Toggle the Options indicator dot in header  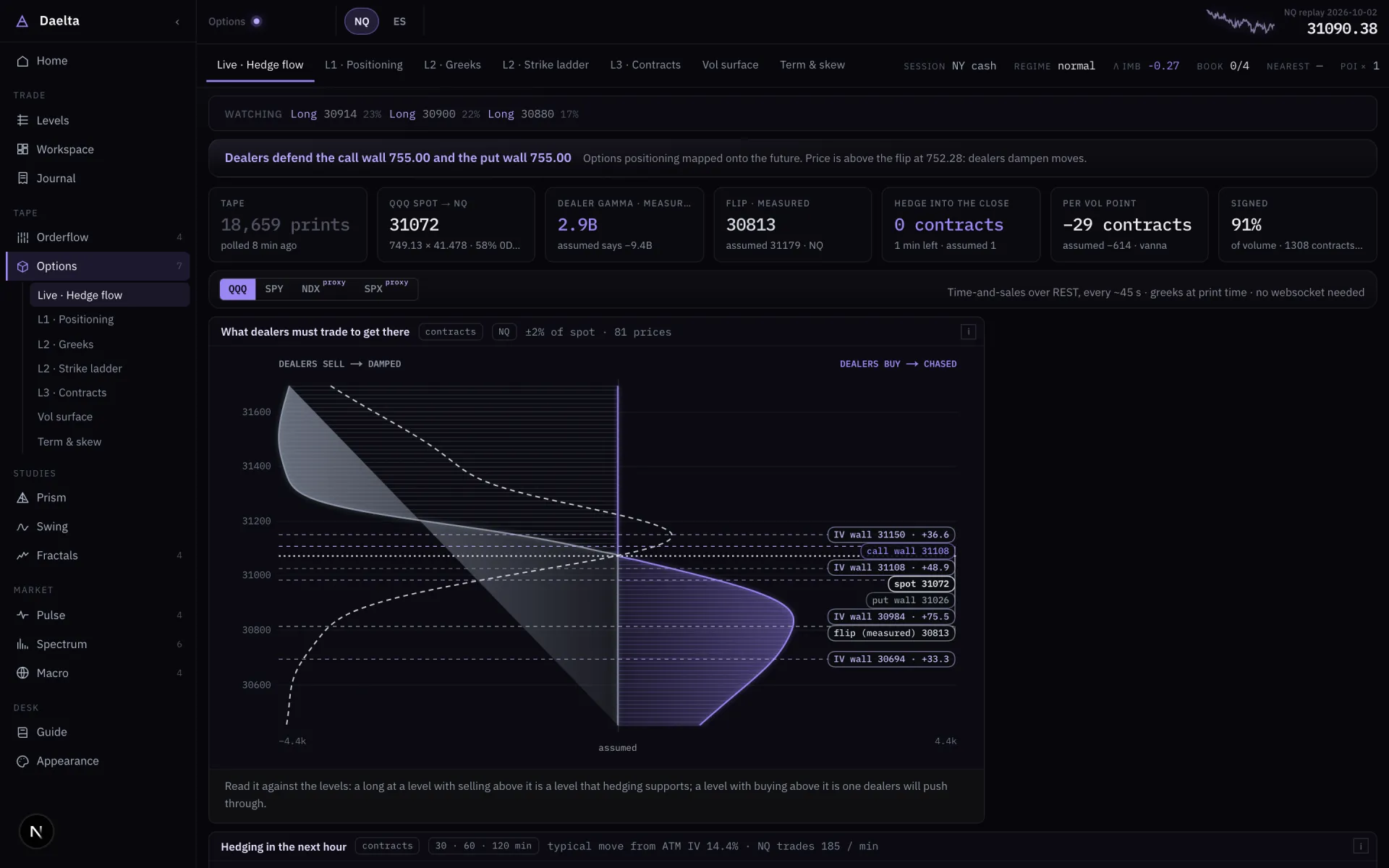256,22
